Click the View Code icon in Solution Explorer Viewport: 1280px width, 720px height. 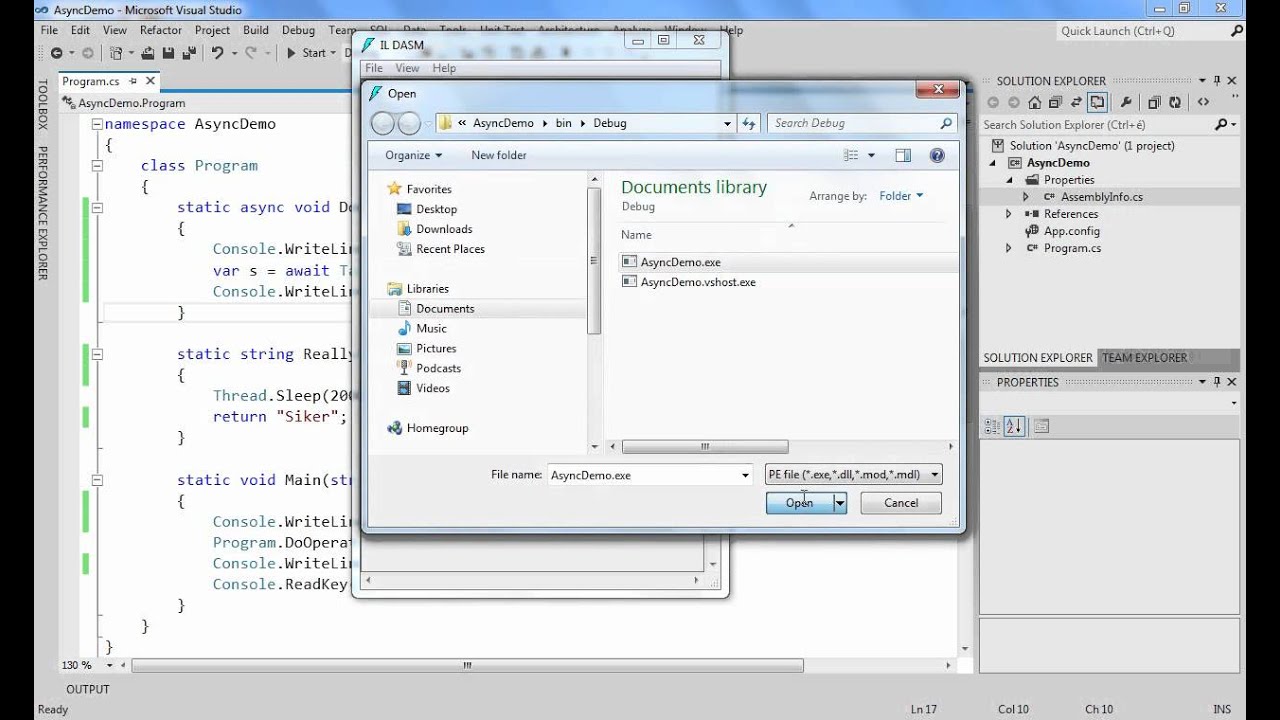(x=1203, y=102)
